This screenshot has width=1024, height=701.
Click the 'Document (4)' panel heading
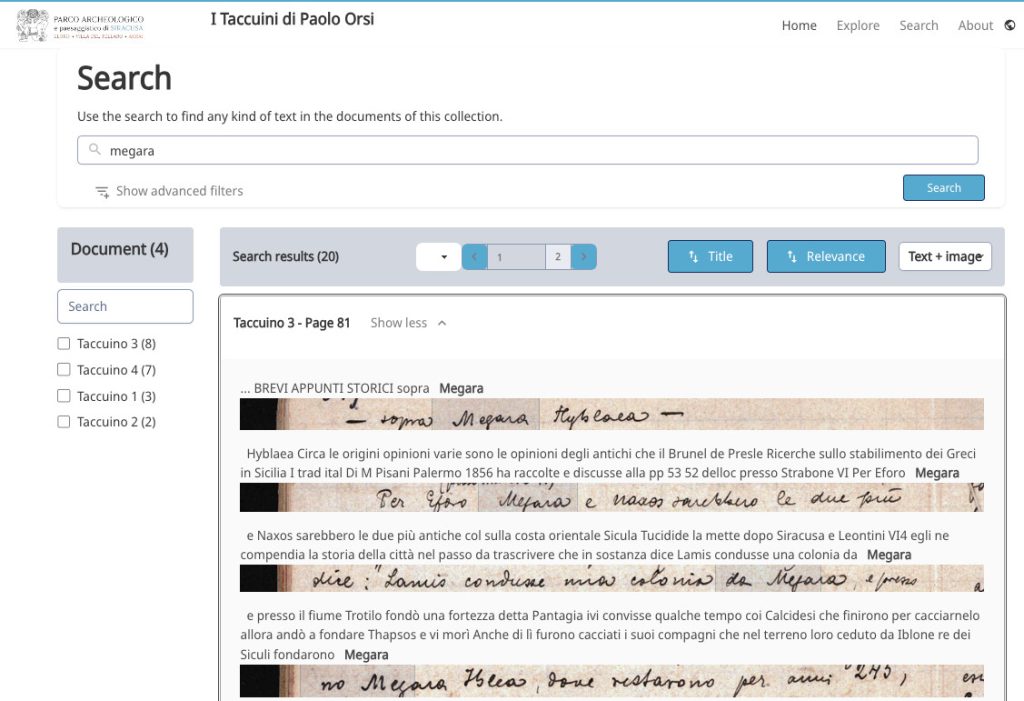(120, 250)
